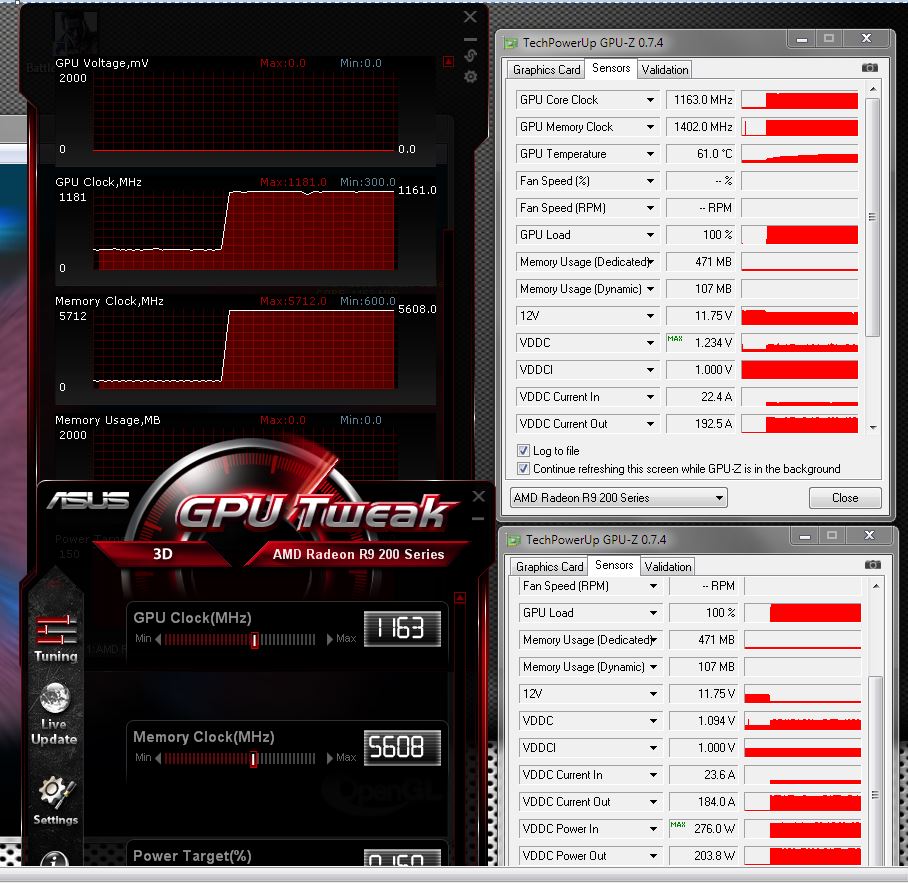
Task: Open 12V dropdown in lower GPU-Z window
Action: pos(653,694)
